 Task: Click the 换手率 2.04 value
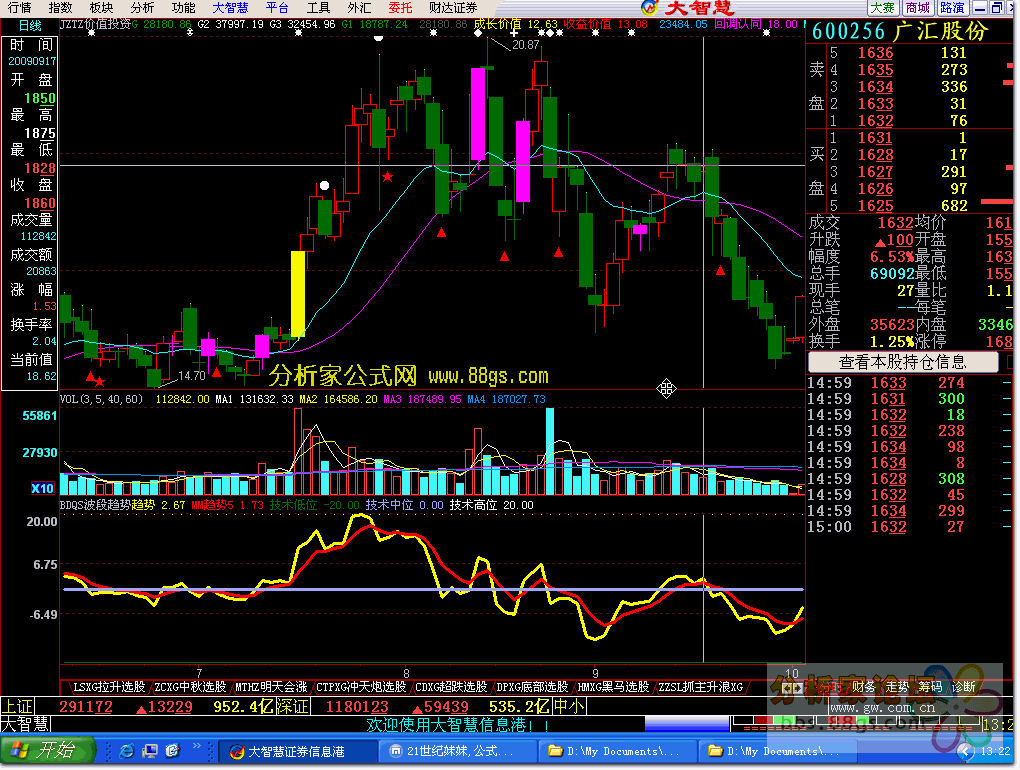[x=44, y=341]
